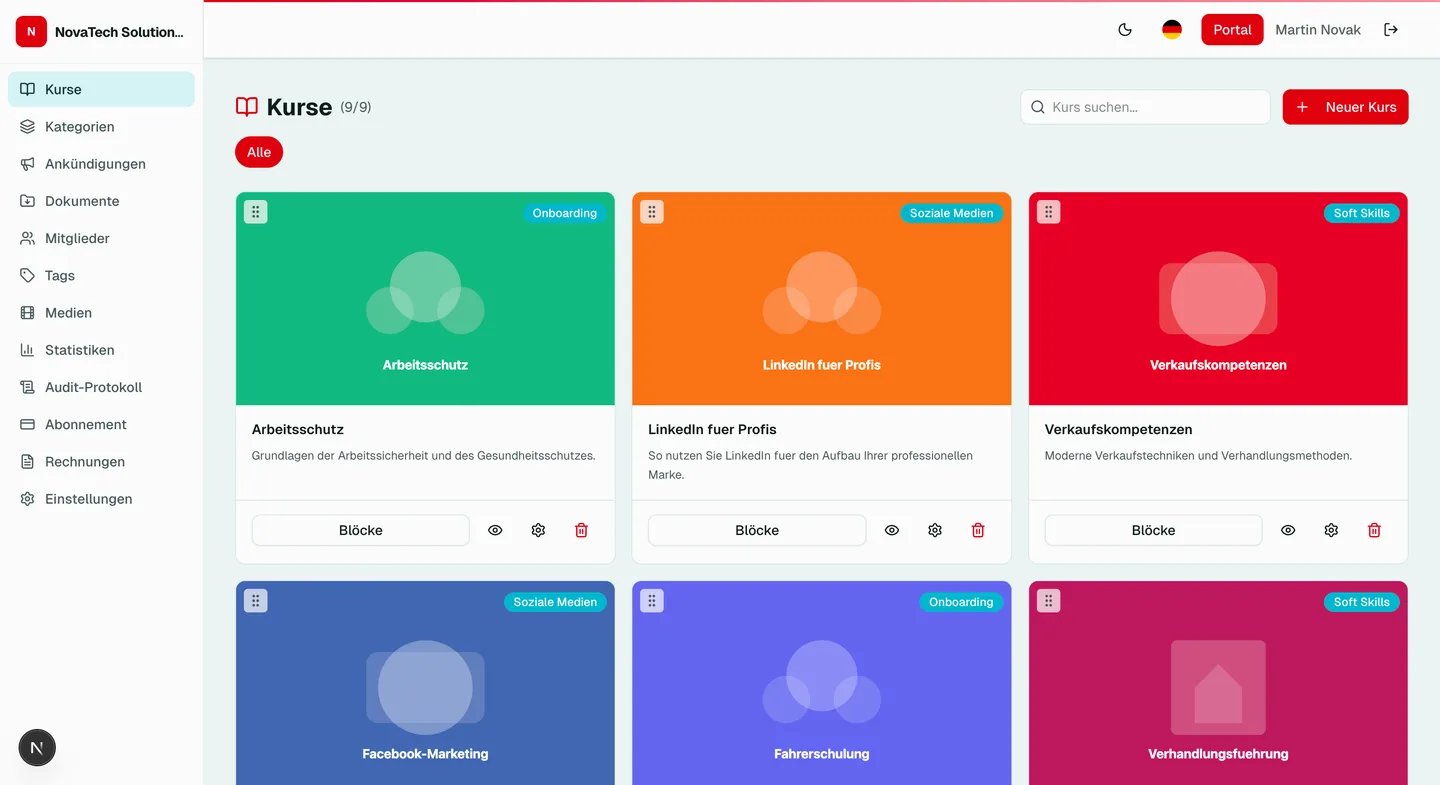Select the German flag language icon
The height and width of the screenshot is (785, 1440).
click(1170, 29)
